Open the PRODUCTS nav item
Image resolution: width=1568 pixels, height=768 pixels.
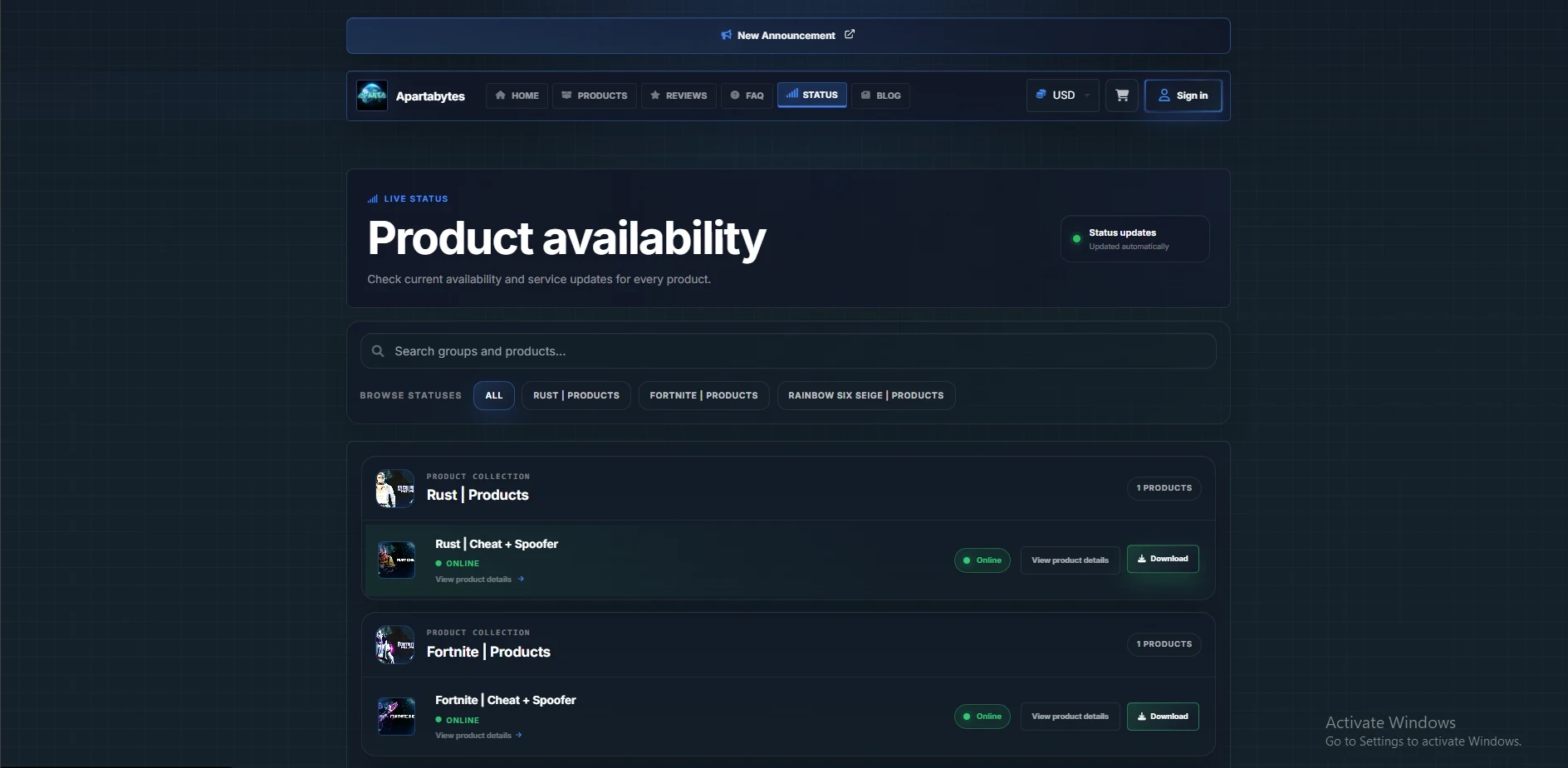pyautogui.click(x=595, y=95)
